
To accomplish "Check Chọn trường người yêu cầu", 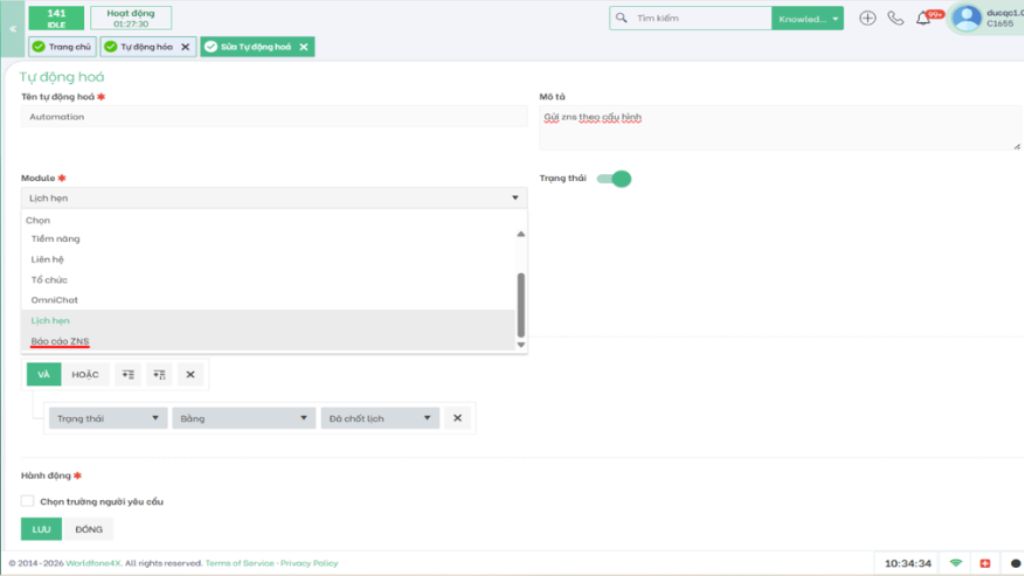I will click(x=27, y=501).
